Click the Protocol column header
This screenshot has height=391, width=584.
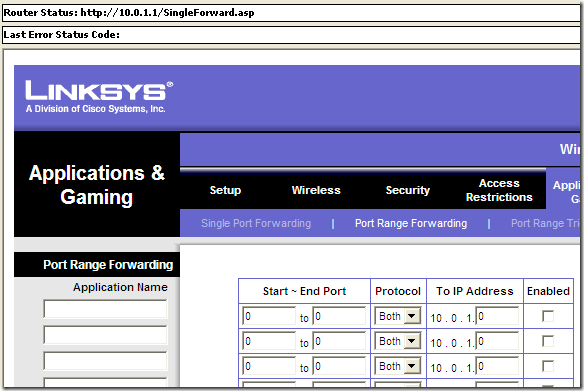pyautogui.click(x=398, y=291)
